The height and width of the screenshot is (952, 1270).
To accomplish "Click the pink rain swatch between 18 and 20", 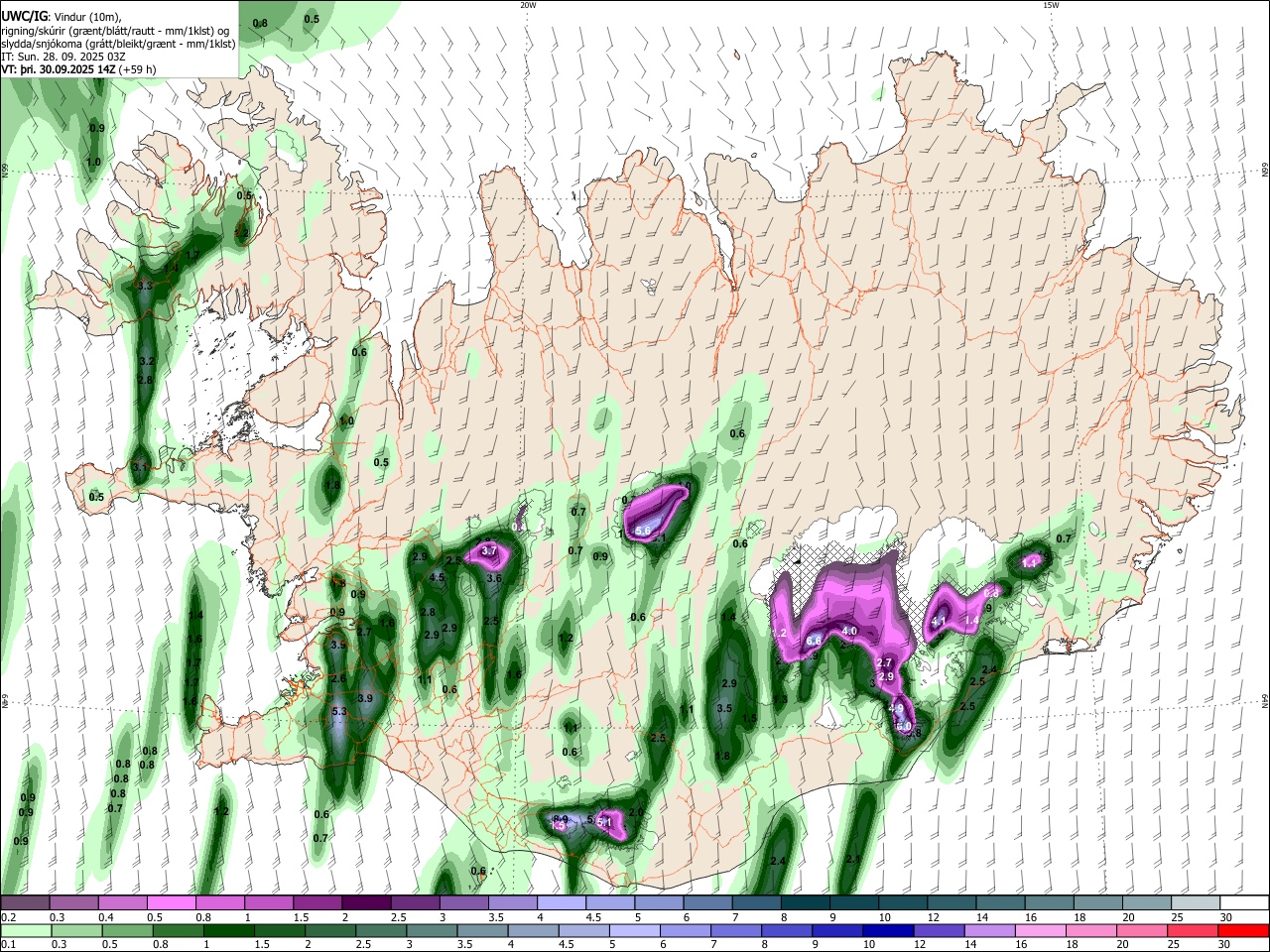I will click(1090, 930).
